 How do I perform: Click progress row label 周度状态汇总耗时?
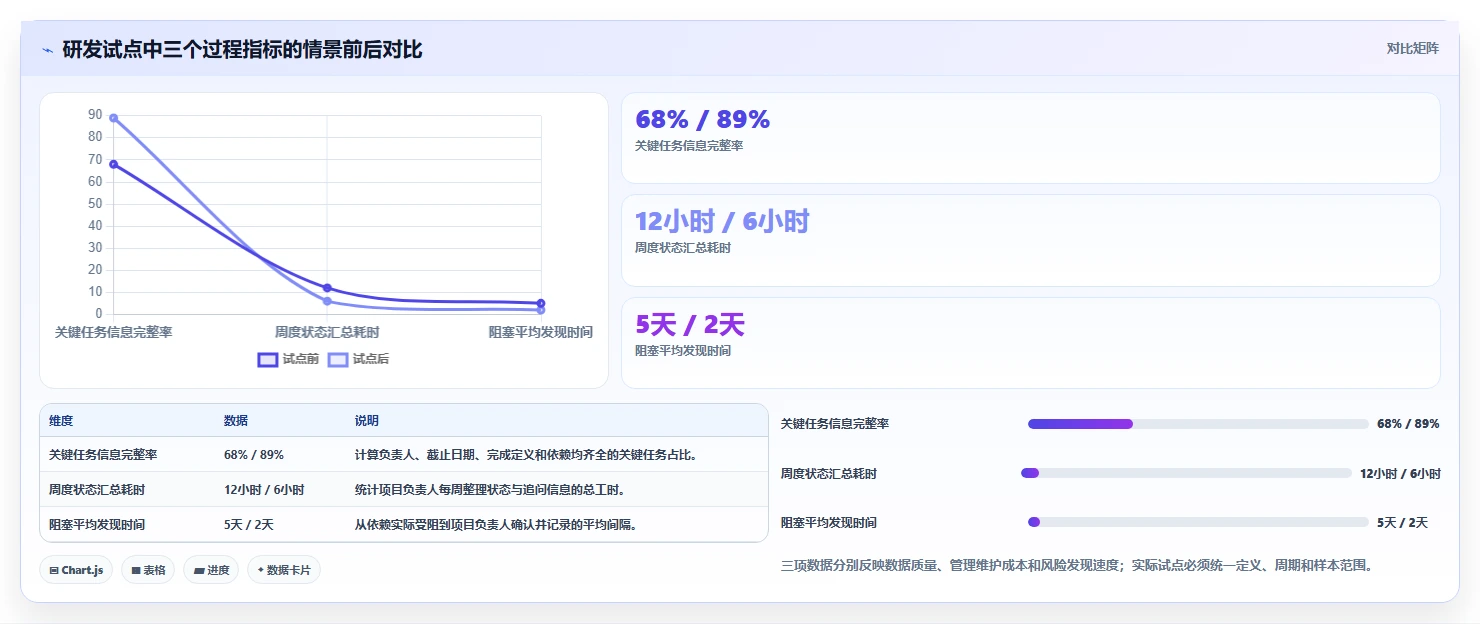click(x=829, y=474)
